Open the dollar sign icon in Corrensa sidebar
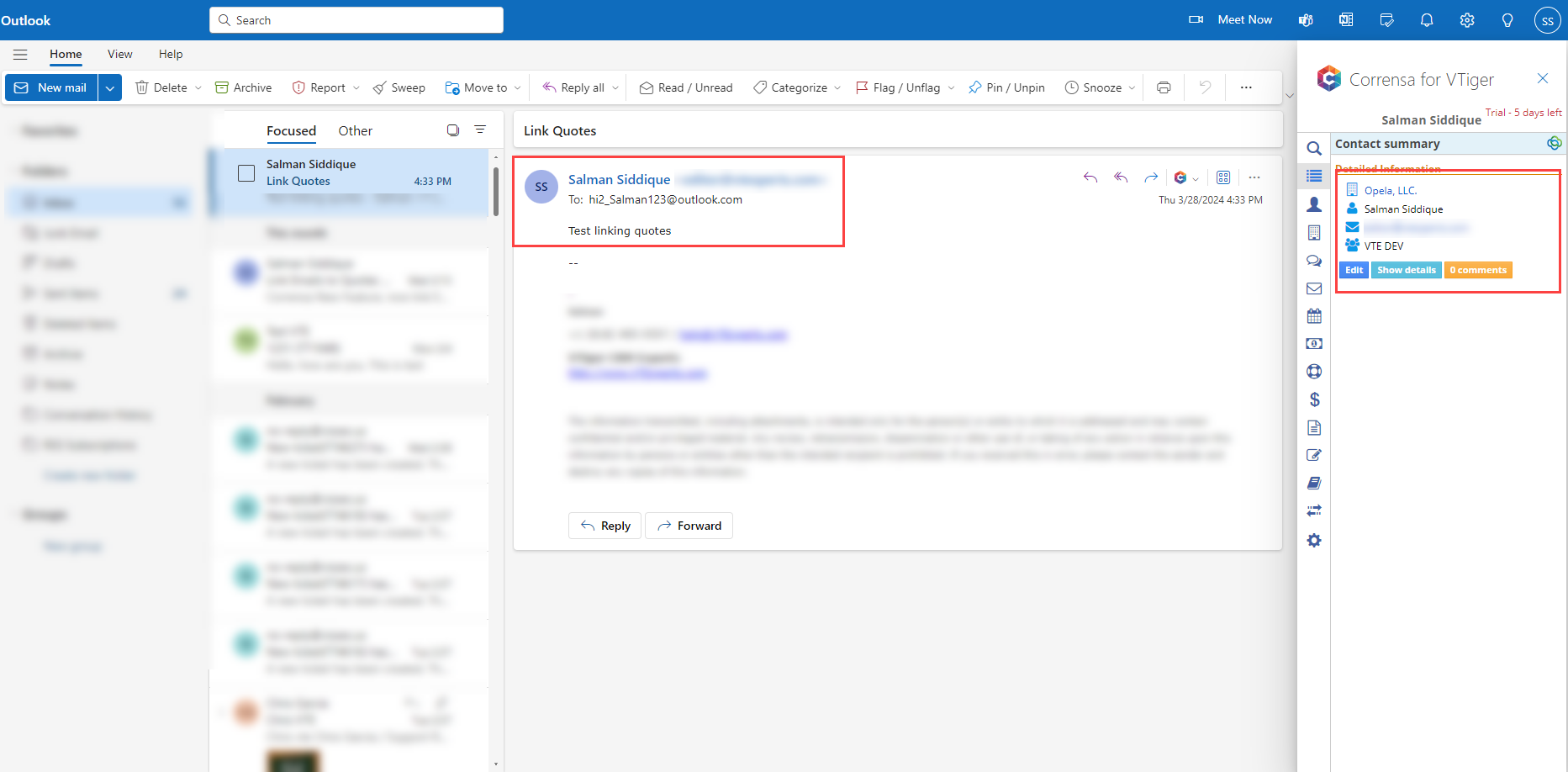1568x772 pixels. pos(1314,399)
